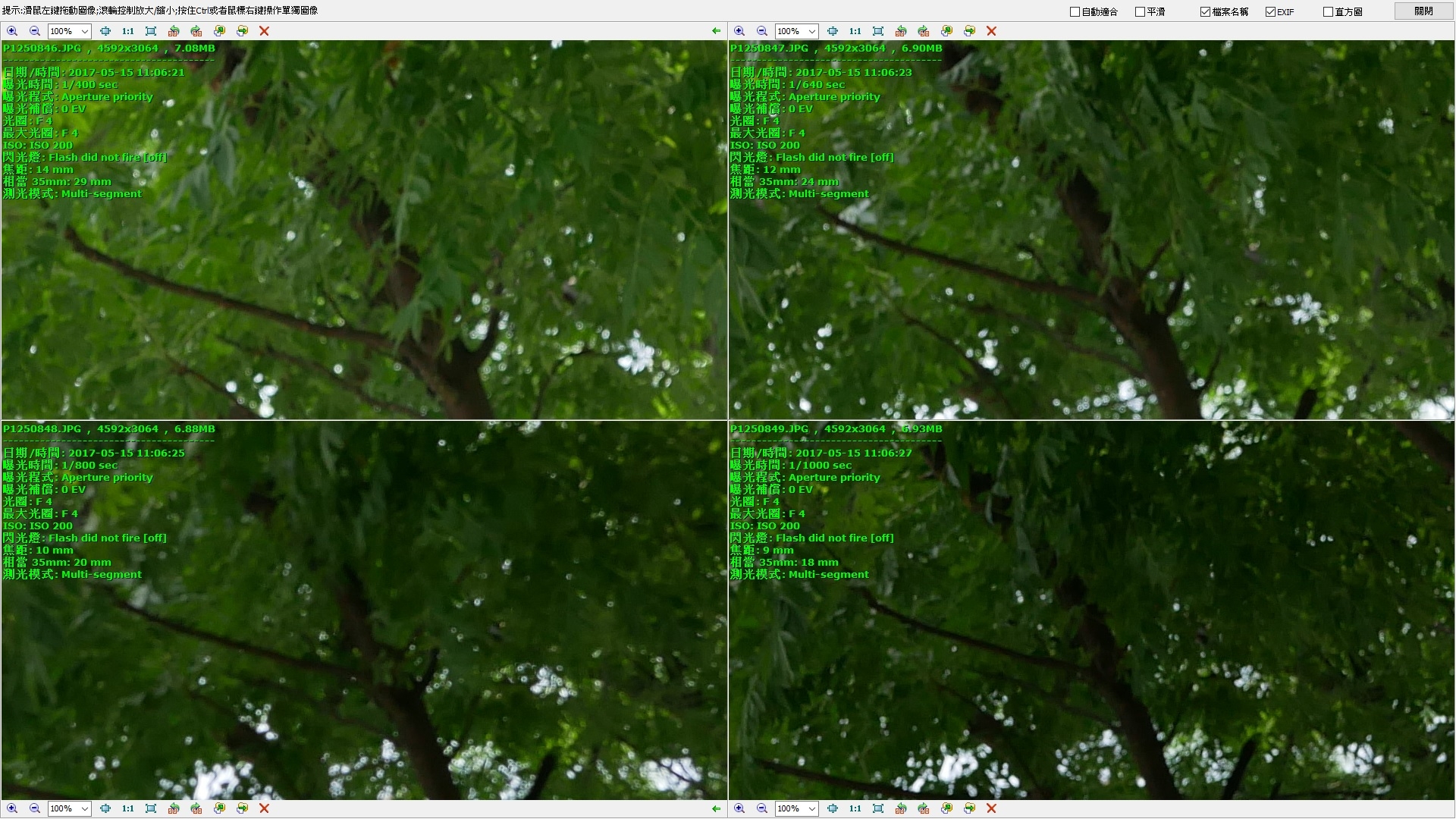Delete image P1250846.JPG with red X

(264, 31)
